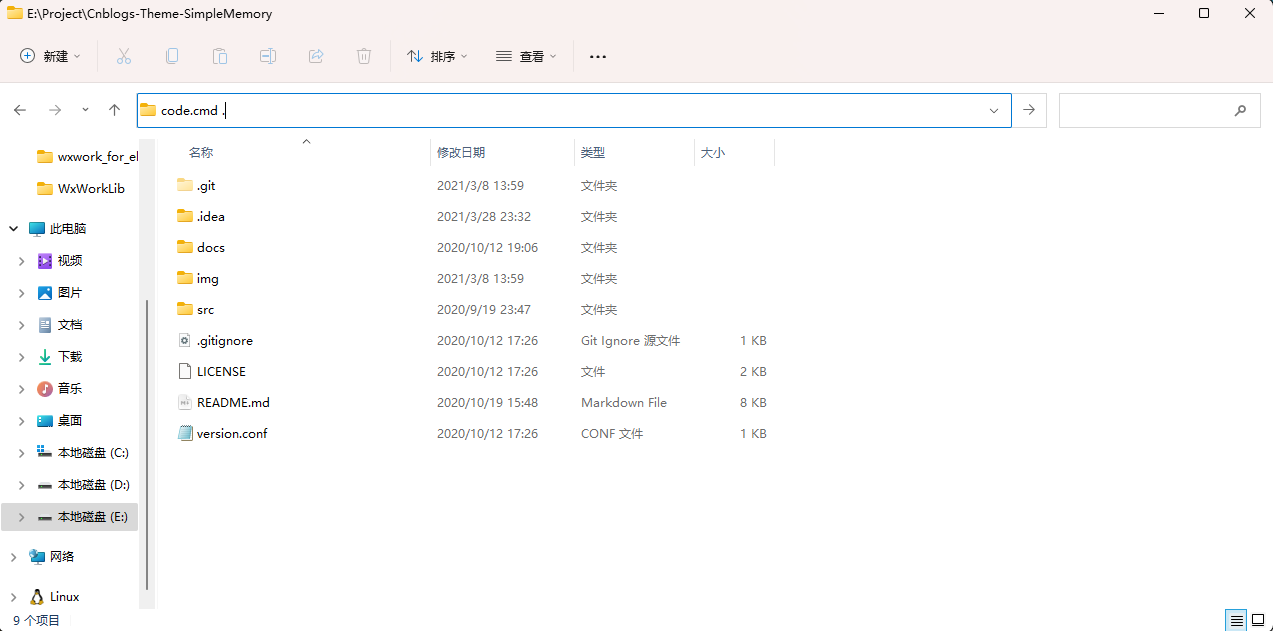1273x631 pixels.
Task: Open the View (查看) dropdown
Action: [526, 57]
